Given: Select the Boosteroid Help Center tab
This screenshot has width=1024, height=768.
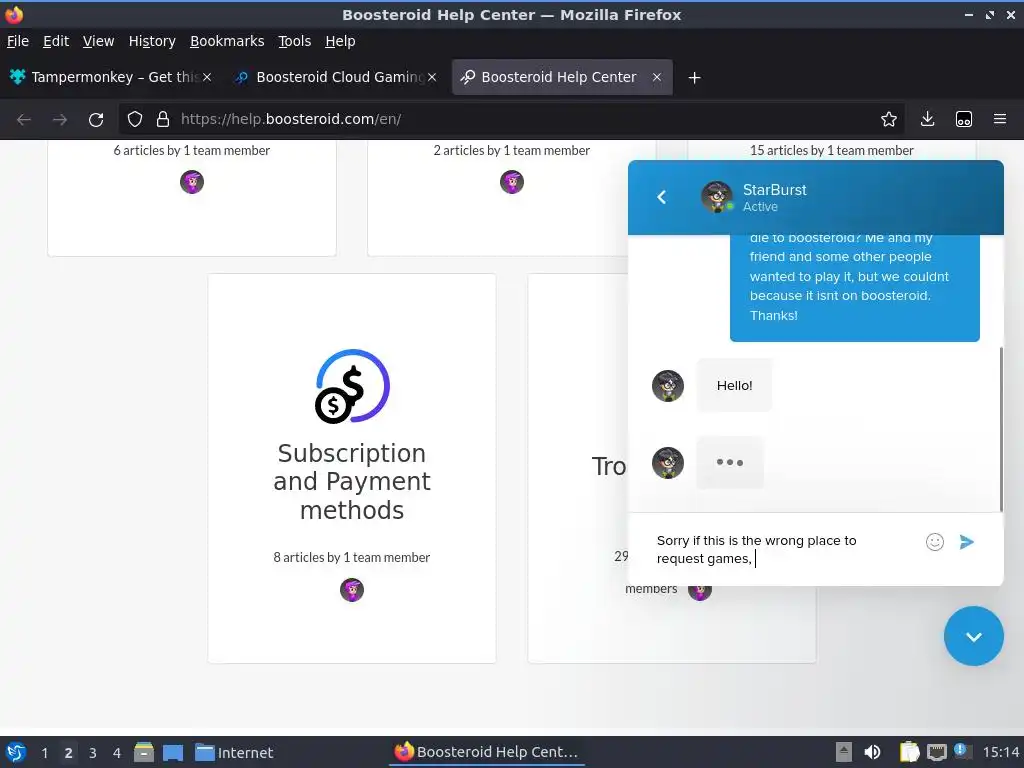Looking at the screenshot, I should 562,77.
